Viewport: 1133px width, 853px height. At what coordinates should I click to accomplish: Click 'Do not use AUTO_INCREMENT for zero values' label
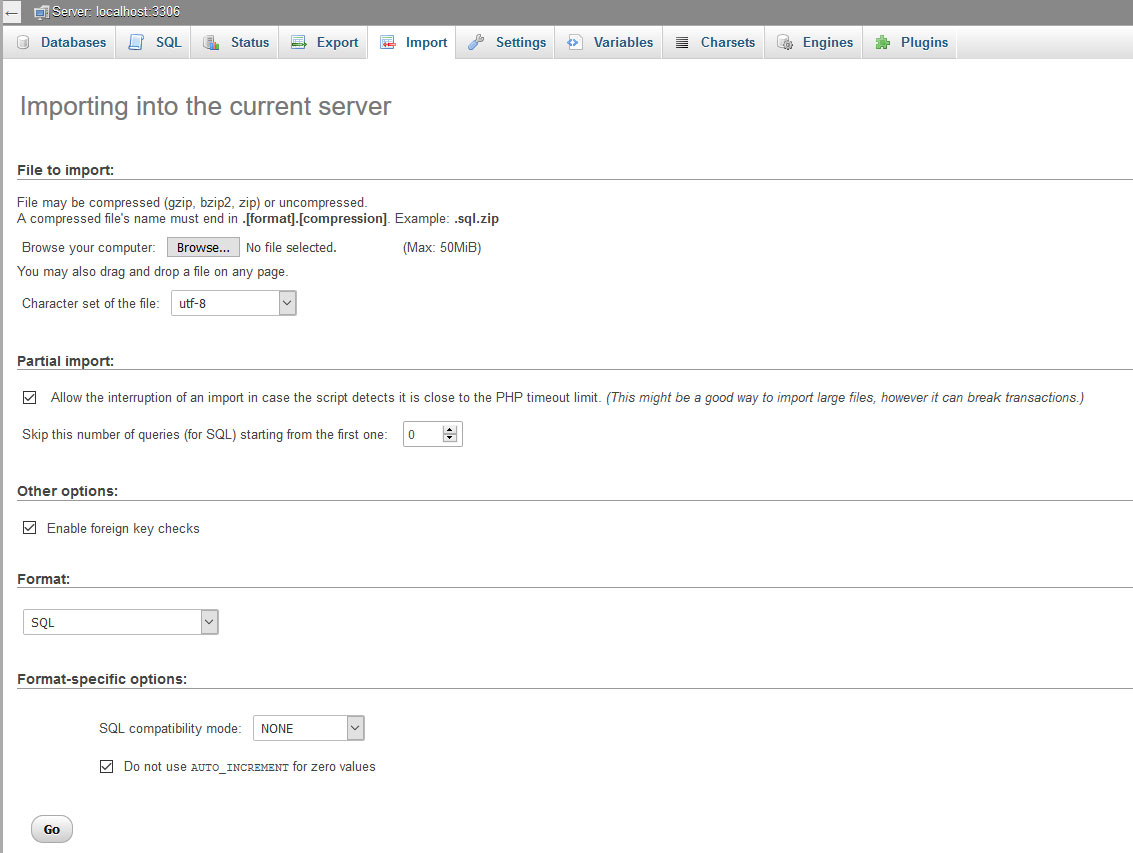click(x=249, y=767)
